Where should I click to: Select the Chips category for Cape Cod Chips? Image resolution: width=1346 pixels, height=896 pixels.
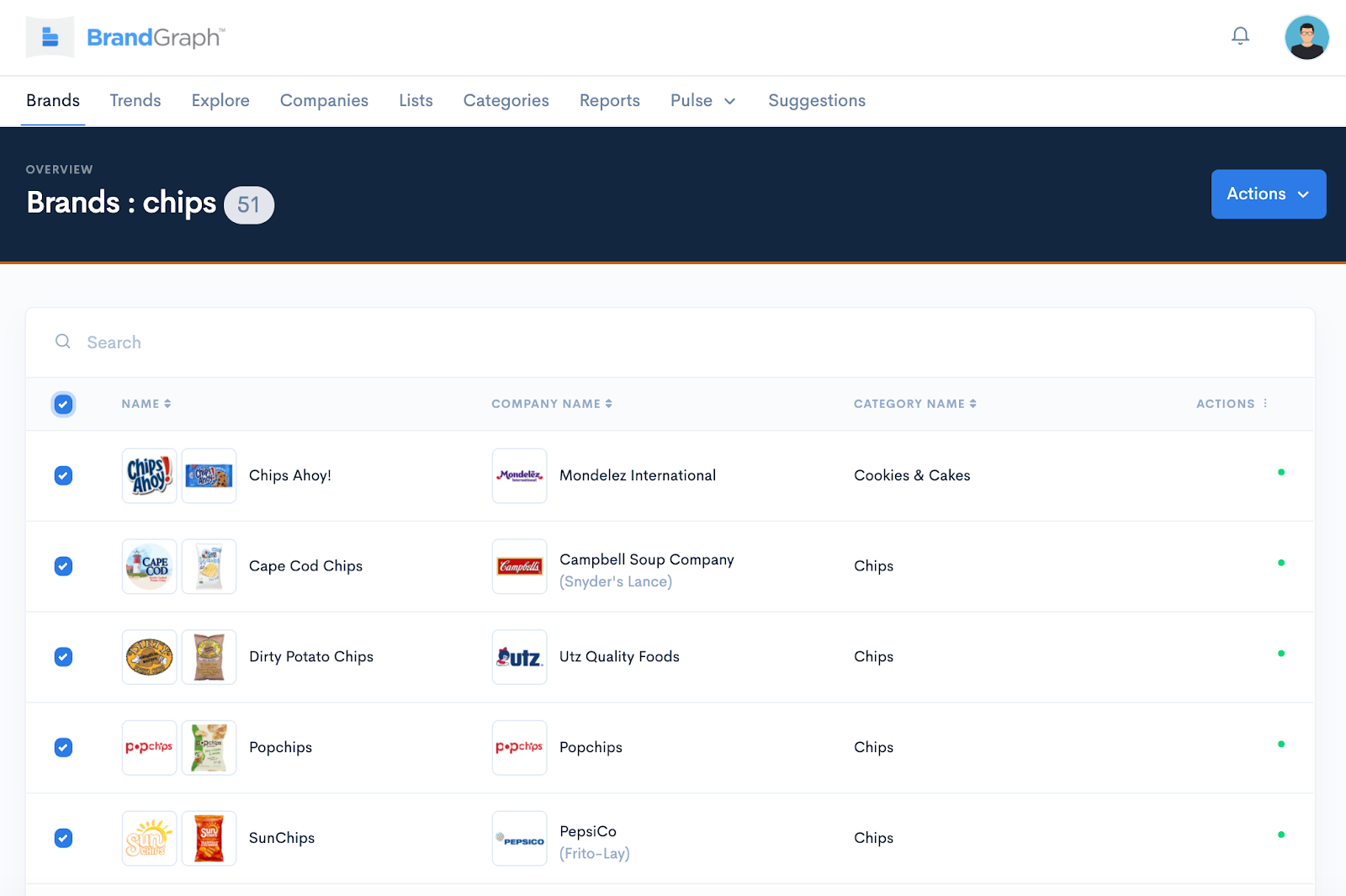click(873, 566)
